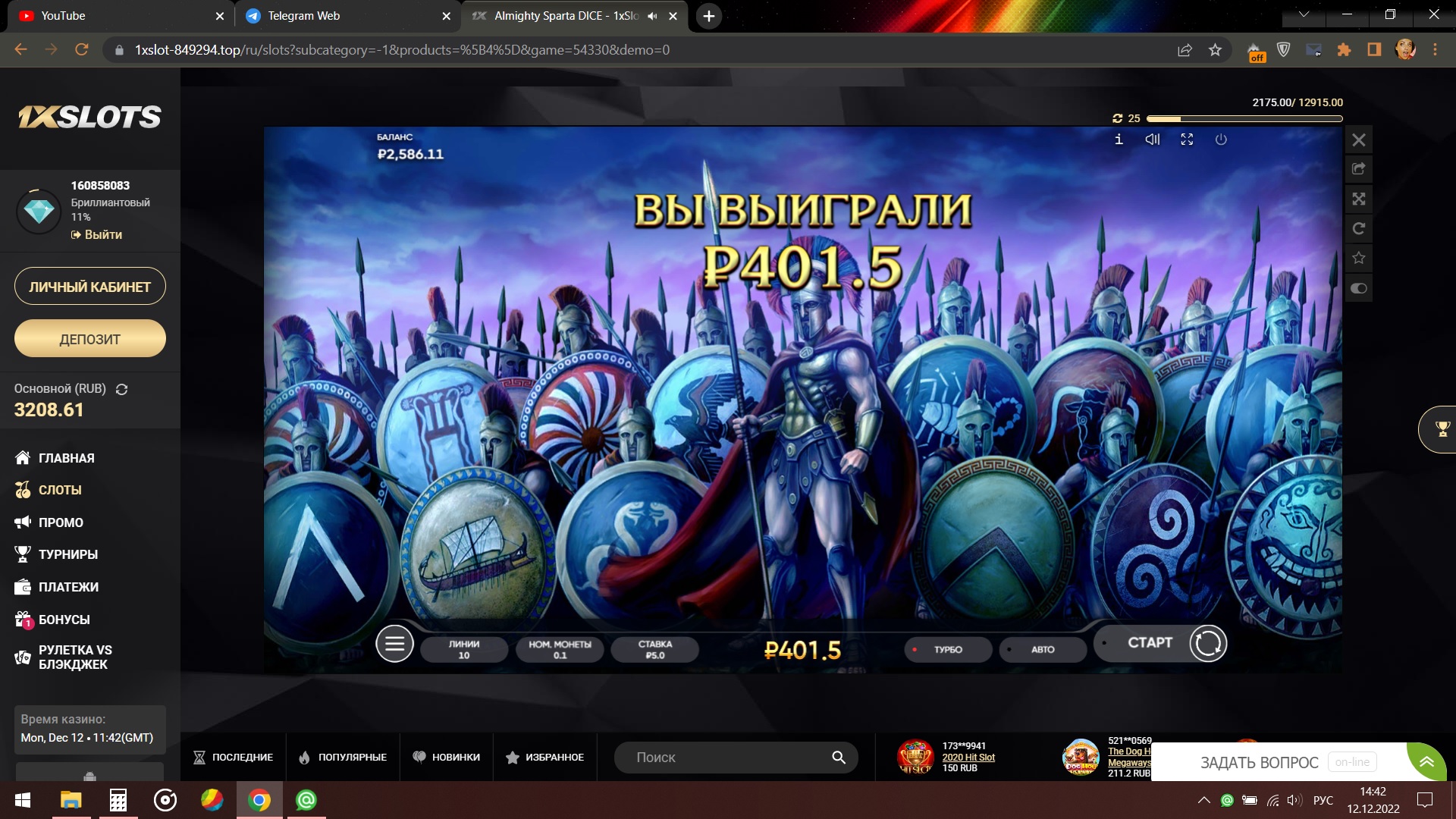Click the game power button icon
The height and width of the screenshot is (819, 1456).
coord(1221,140)
